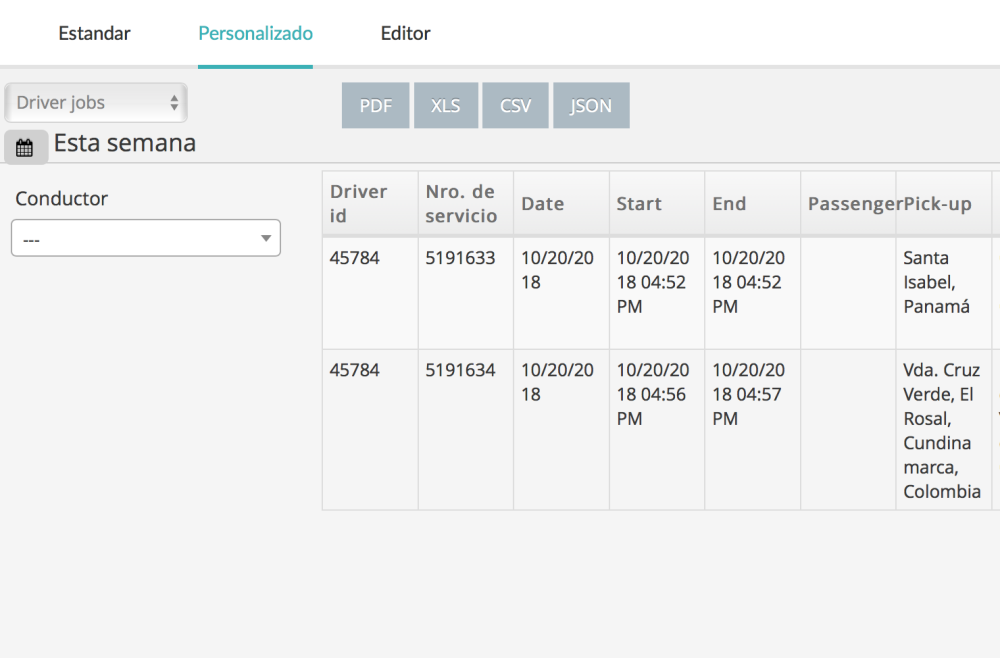Screen dimensions: 1000x658
Task: Click service number 5191634 row cell
Action: click(x=460, y=370)
